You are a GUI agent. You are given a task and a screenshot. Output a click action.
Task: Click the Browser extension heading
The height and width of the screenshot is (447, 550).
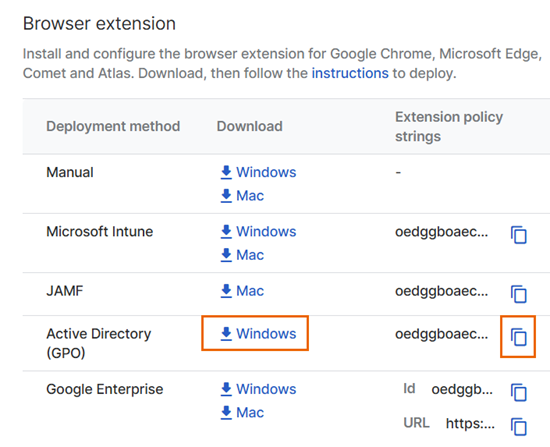[99, 24]
